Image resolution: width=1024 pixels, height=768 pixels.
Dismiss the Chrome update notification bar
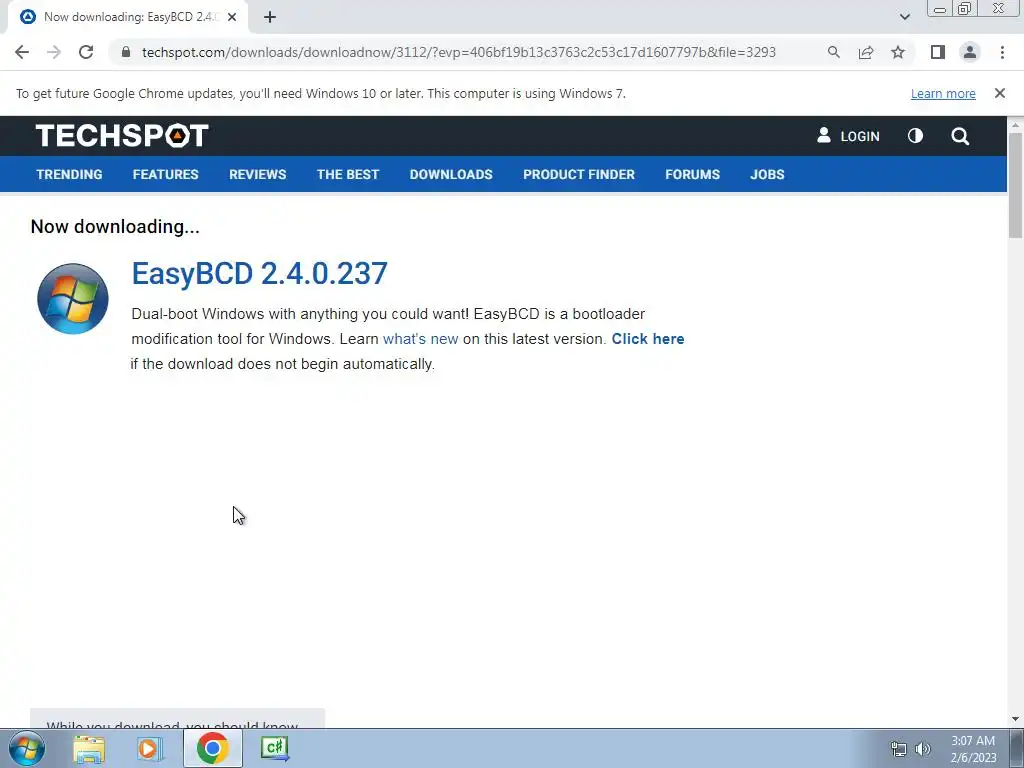tap(1000, 93)
